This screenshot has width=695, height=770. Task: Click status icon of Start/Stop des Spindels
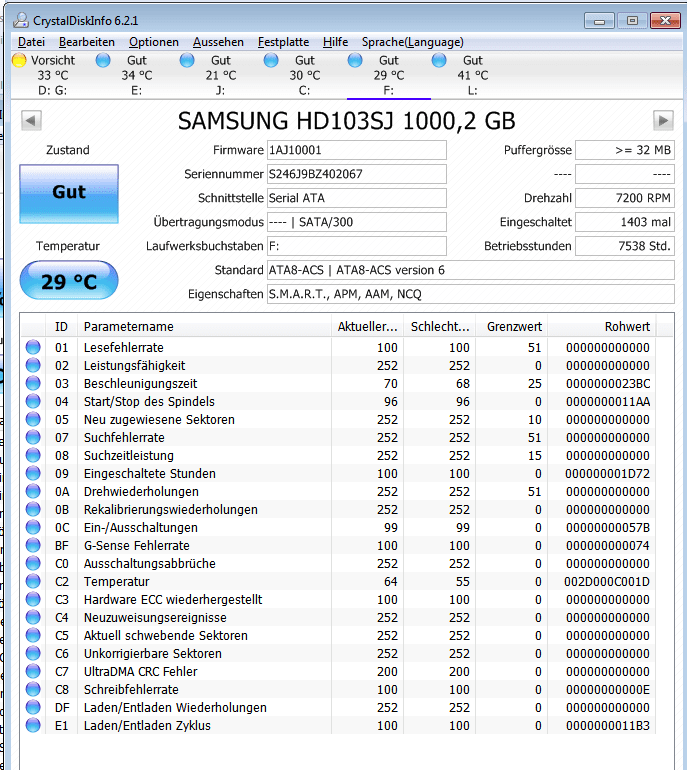pyautogui.click(x=33, y=401)
